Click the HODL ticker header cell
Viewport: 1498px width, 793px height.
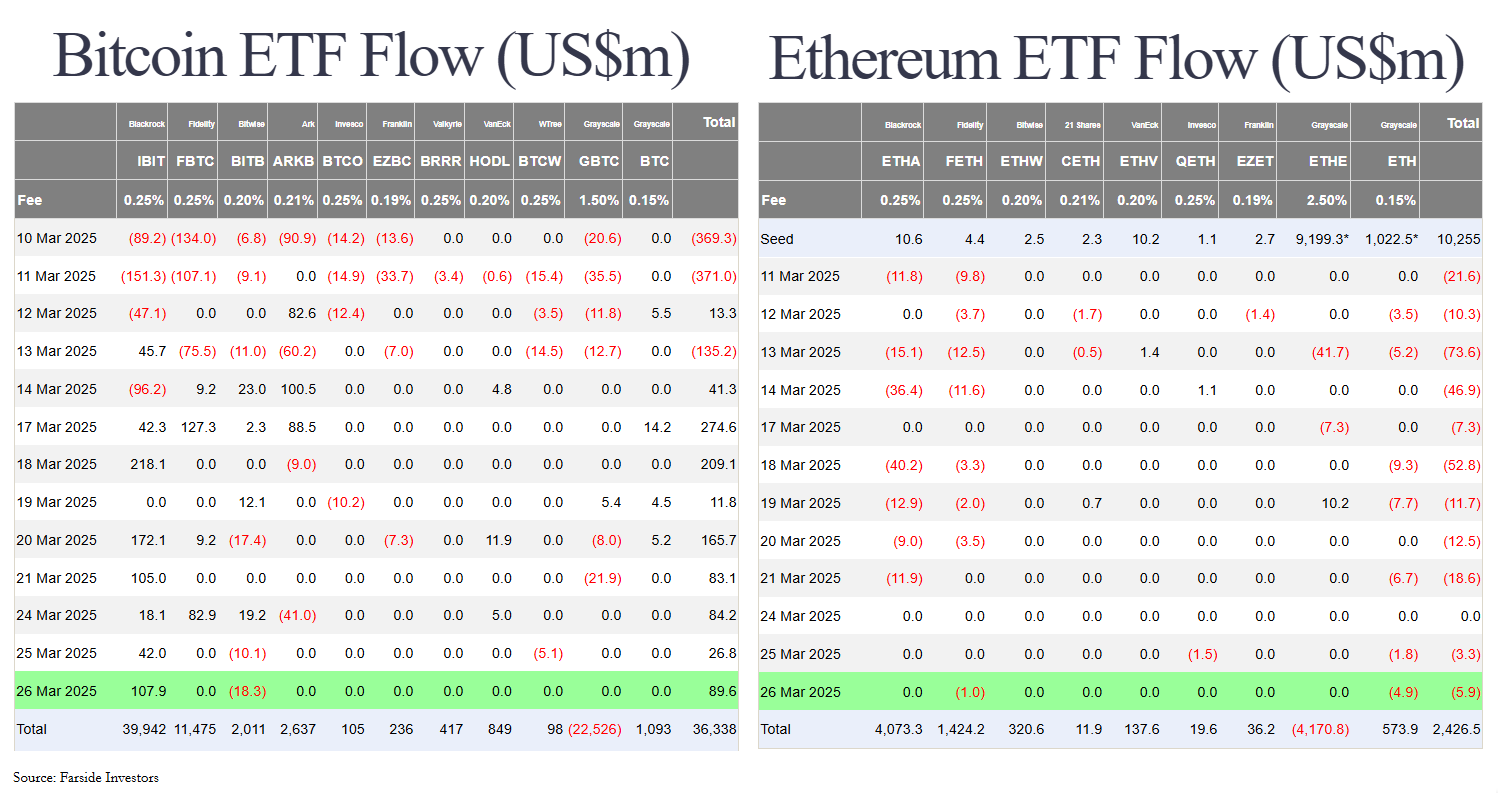pos(490,161)
